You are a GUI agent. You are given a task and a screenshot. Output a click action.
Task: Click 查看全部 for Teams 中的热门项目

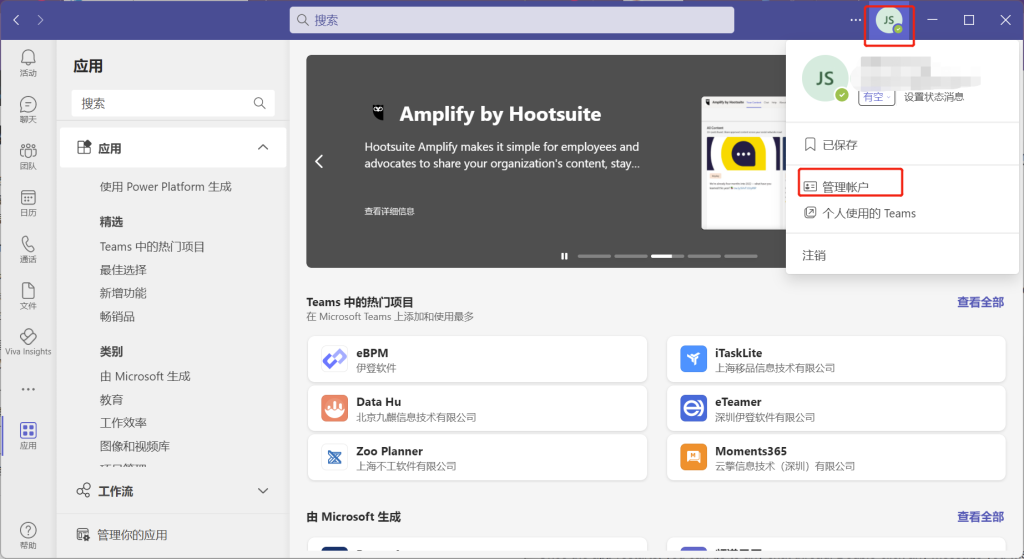(x=980, y=302)
